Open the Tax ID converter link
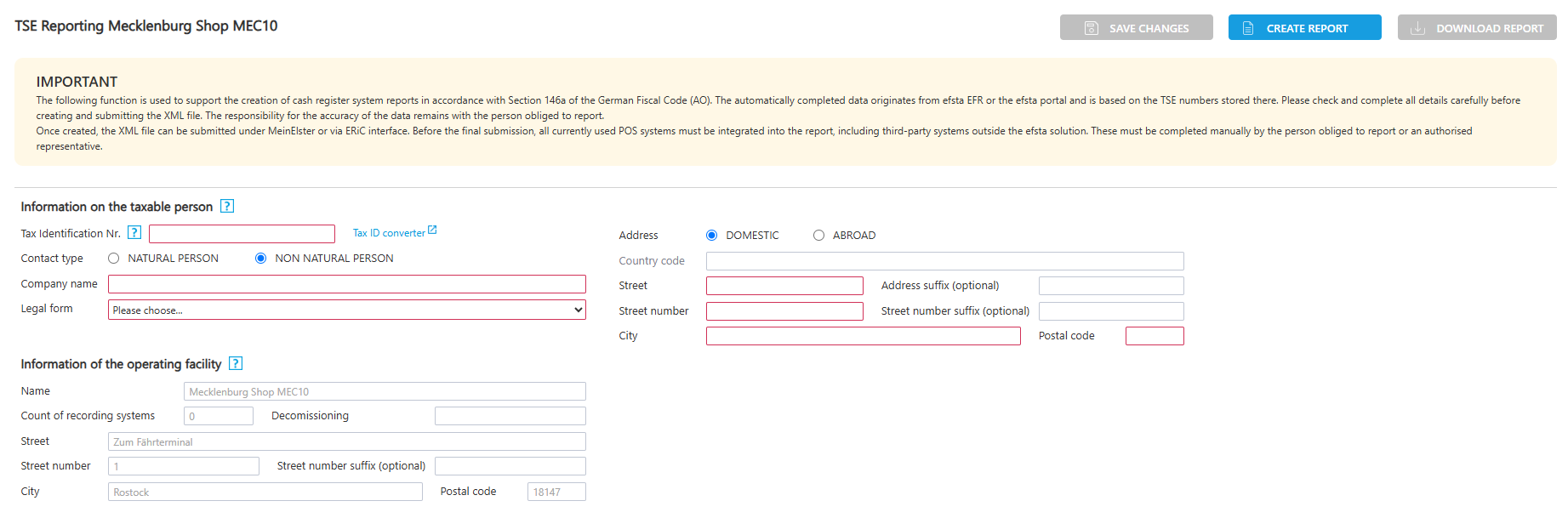 [x=389, y=233]
